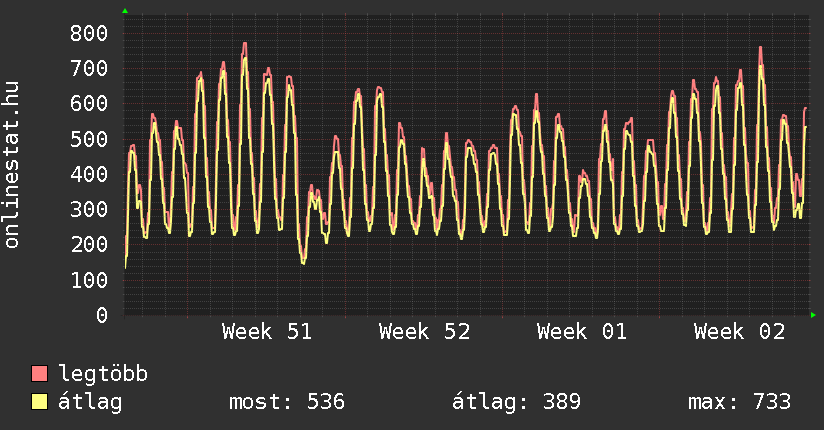The image size is (824, 430).
Task: Click the 300 y-axis value
Action: coord(88,209)
